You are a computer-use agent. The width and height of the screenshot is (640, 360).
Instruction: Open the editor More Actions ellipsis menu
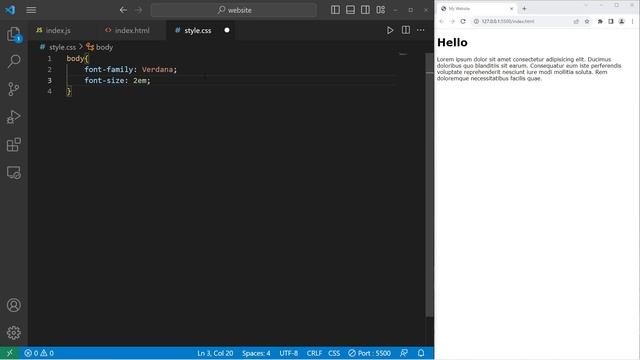point(420,30)
